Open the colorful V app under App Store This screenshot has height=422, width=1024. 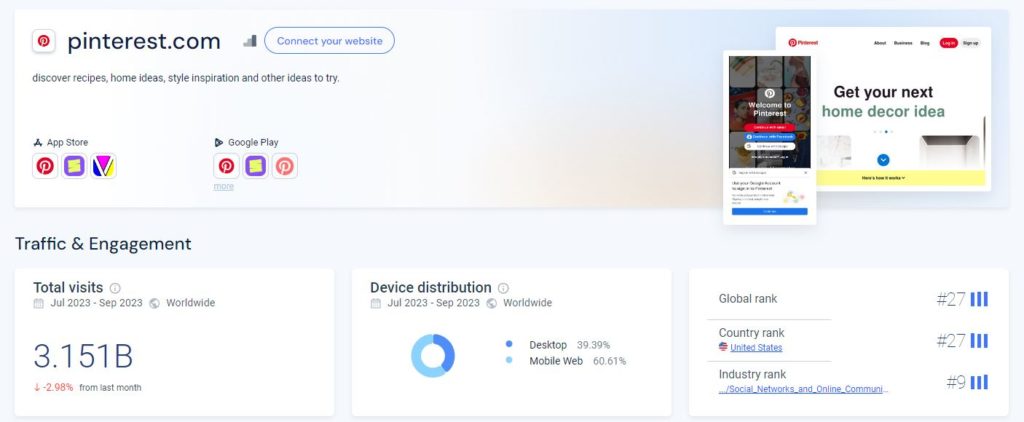(104, 166)
